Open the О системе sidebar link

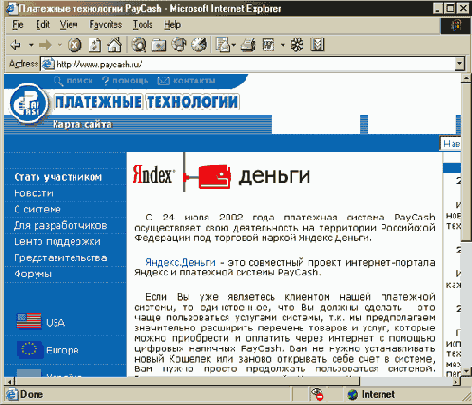pyautogui.click(x=37, y=209)
